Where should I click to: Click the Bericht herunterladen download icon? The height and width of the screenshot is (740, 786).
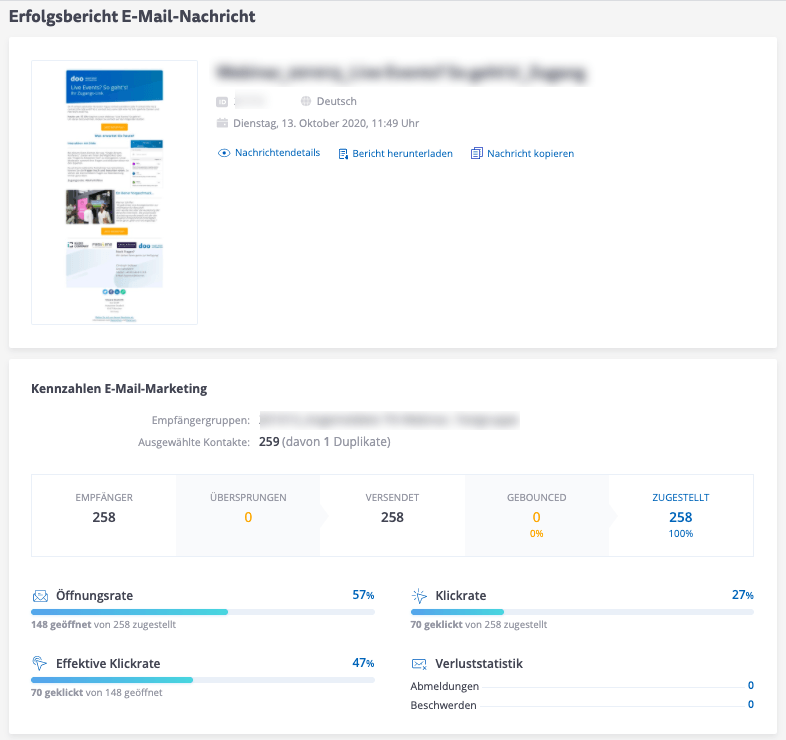pyautogui.click(x=343, y=154)
